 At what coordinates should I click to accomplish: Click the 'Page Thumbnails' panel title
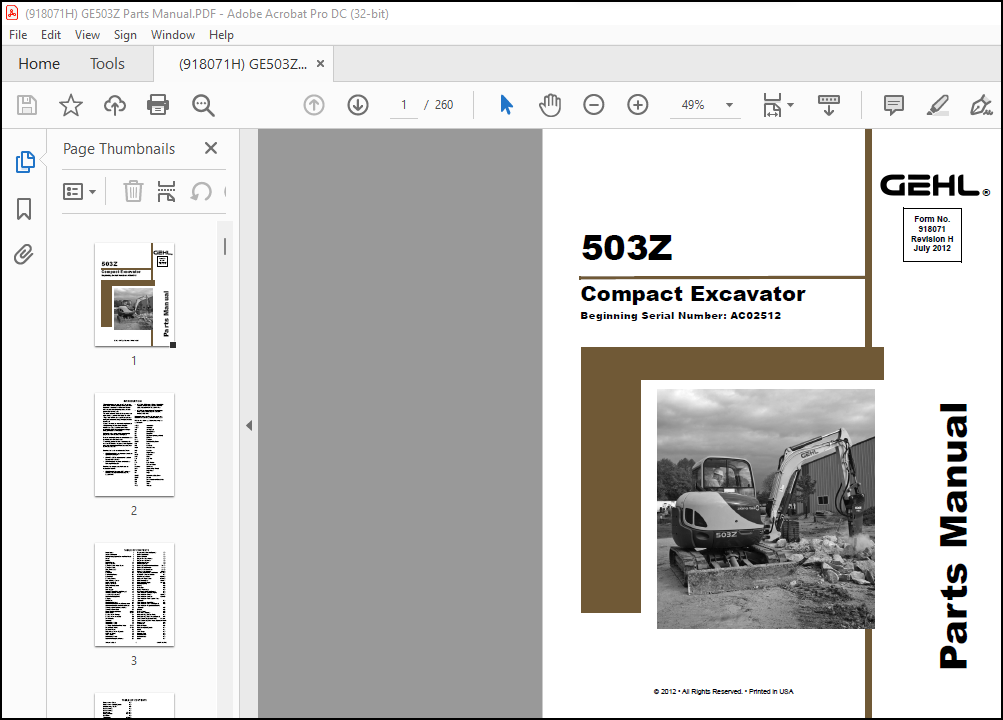pos(119,149)
